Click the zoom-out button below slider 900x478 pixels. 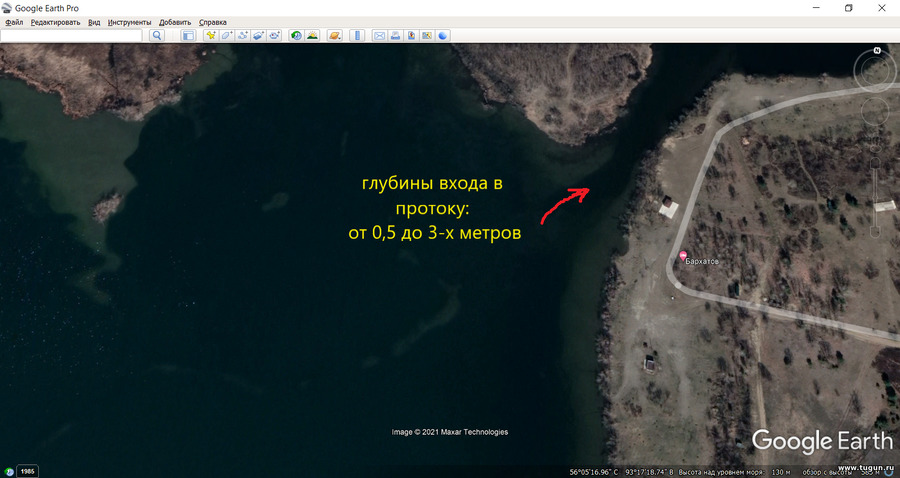875,232
